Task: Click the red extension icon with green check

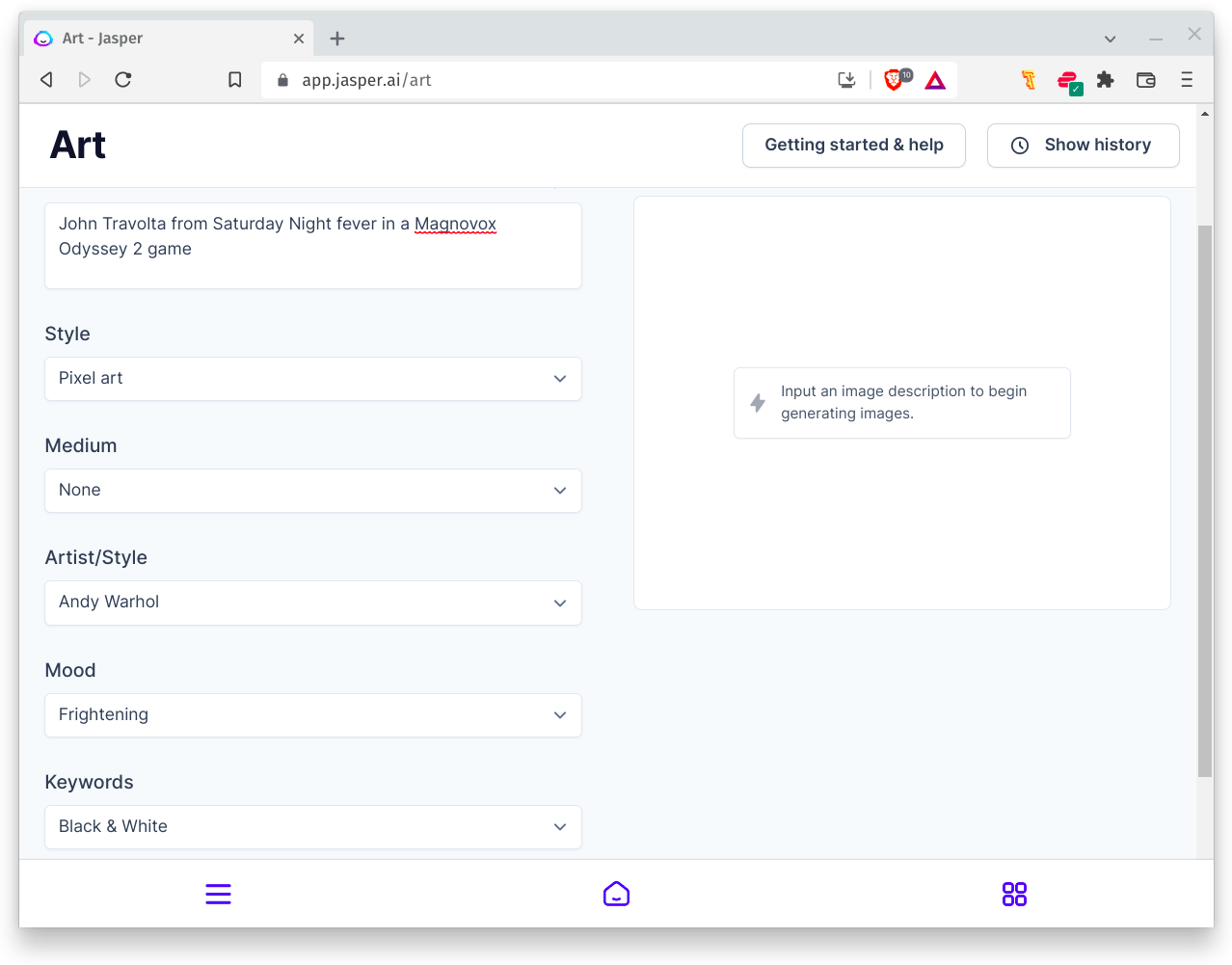Action: tap(1068, 81)
